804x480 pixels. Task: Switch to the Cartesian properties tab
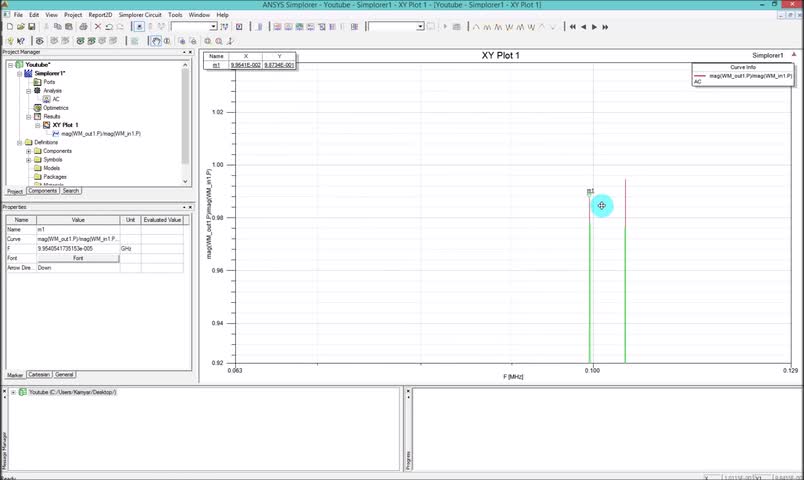pos(39,375)
